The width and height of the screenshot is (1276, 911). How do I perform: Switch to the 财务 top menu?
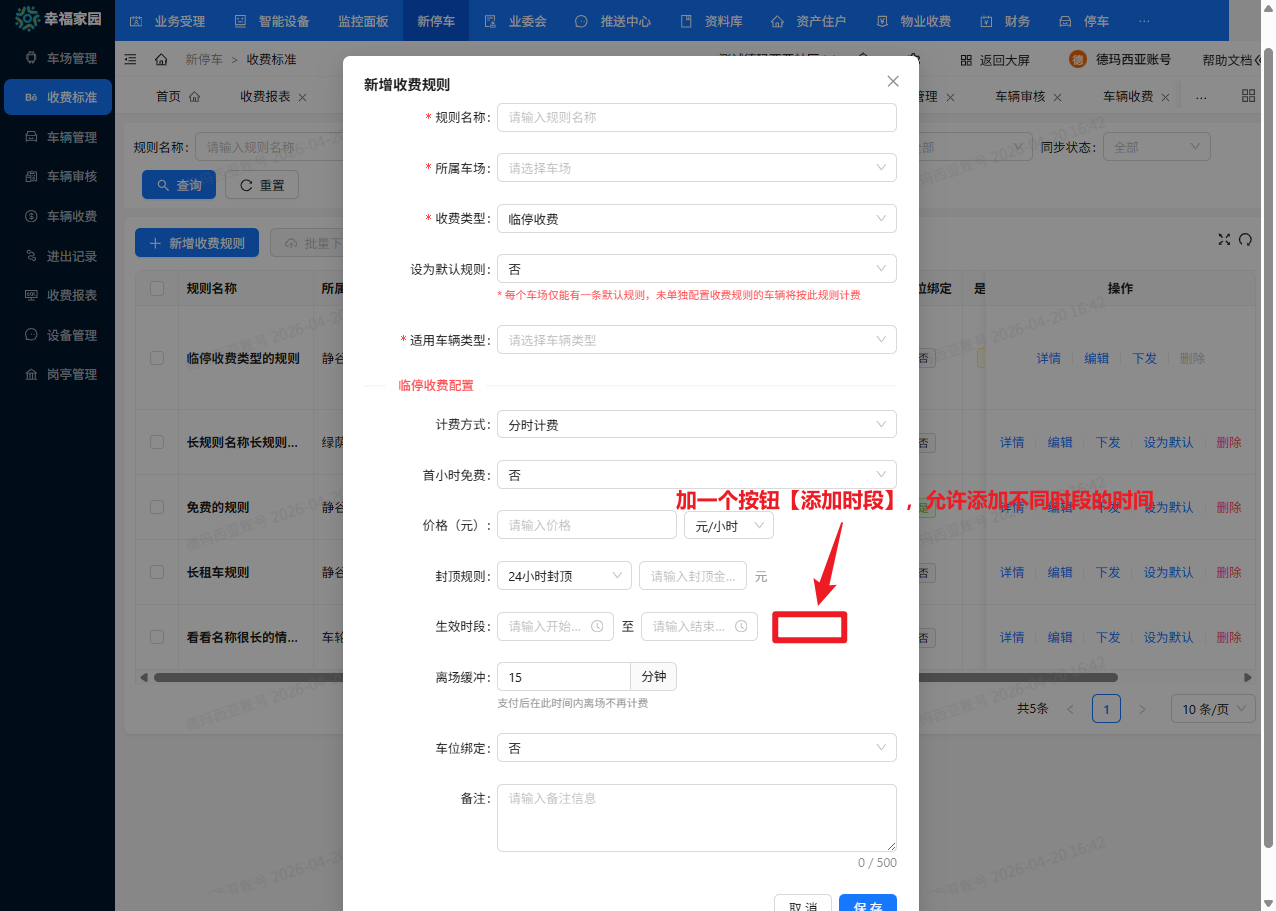[x=1005, y=21]
